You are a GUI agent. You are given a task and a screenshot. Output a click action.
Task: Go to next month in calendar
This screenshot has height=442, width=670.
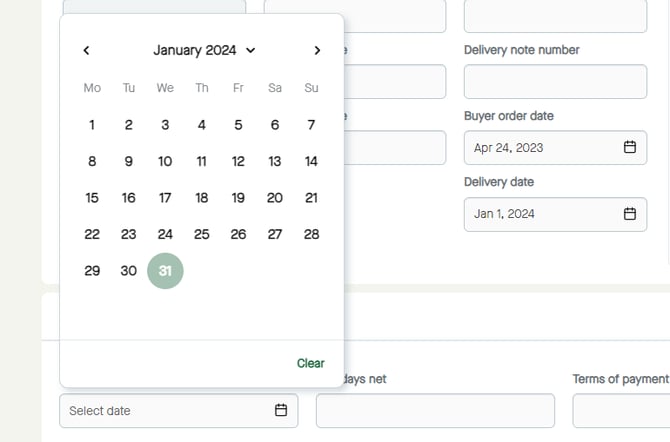tap(317, 50)
